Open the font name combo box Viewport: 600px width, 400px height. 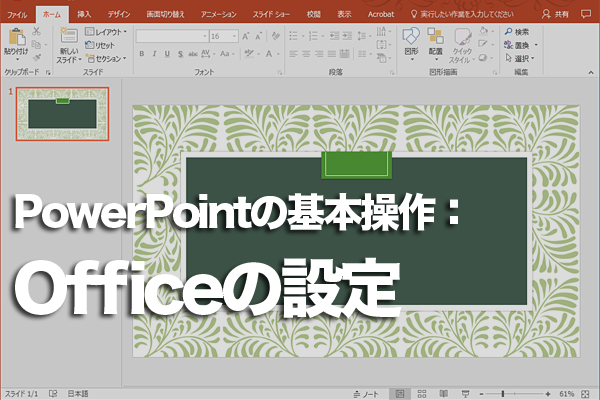(x=172, y=36)
